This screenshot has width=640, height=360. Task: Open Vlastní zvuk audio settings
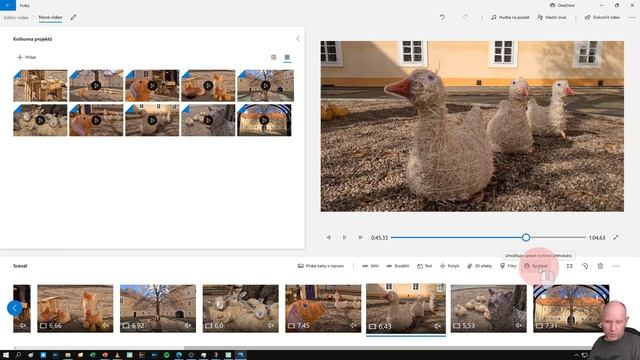[552, 18]
